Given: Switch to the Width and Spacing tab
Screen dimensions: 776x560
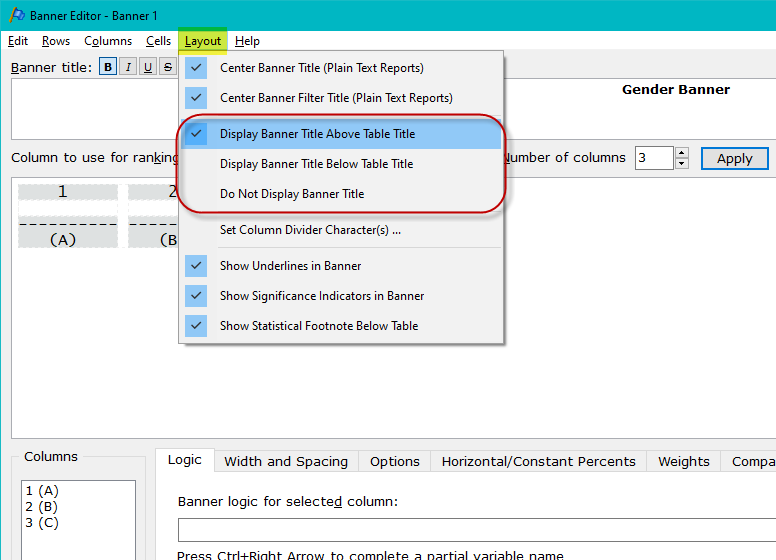Looking at the screenshot, I should [x=286, y=461].
